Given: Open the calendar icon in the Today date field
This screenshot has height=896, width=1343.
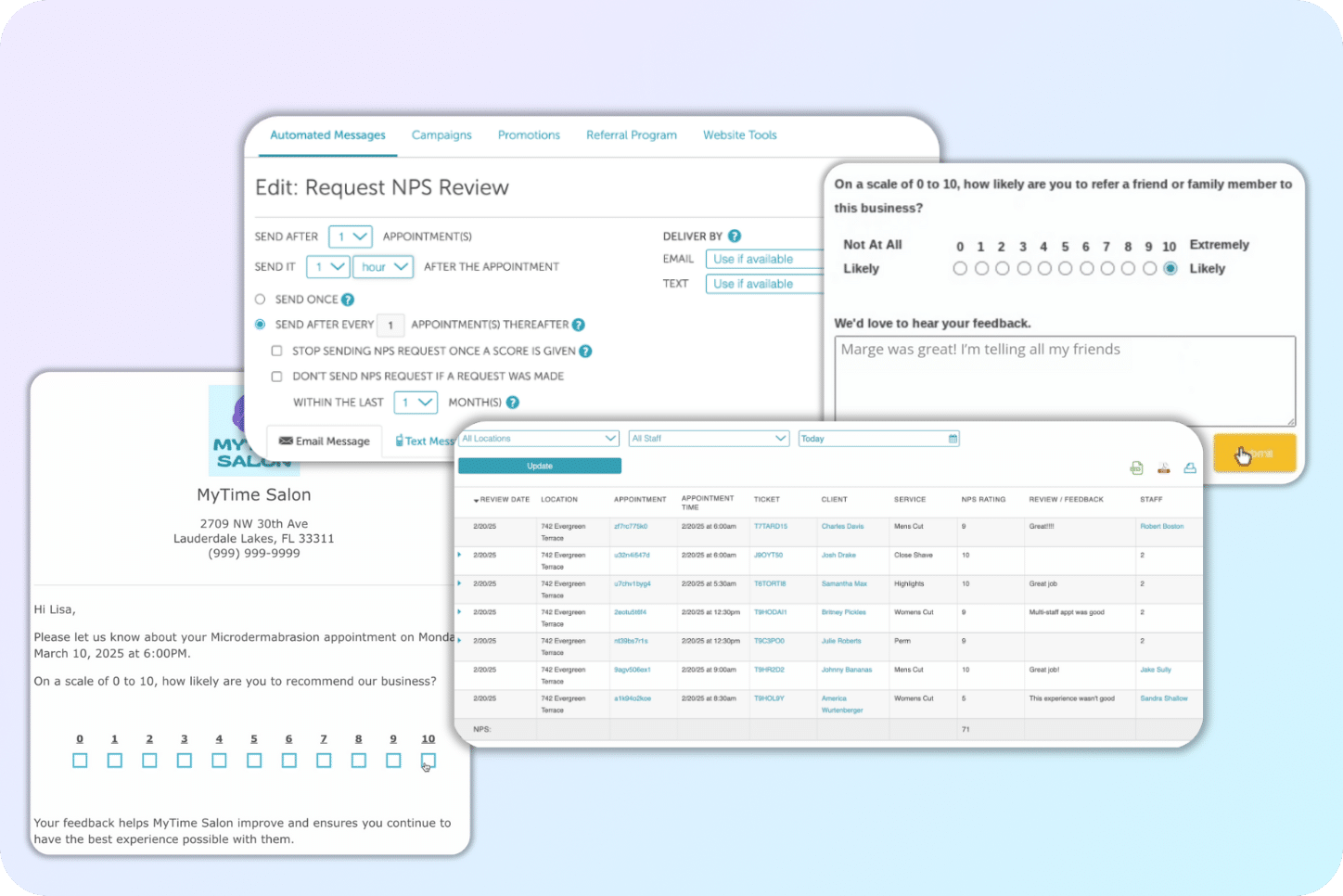Looking at the screenshot, I should click(x=953, y=439).
